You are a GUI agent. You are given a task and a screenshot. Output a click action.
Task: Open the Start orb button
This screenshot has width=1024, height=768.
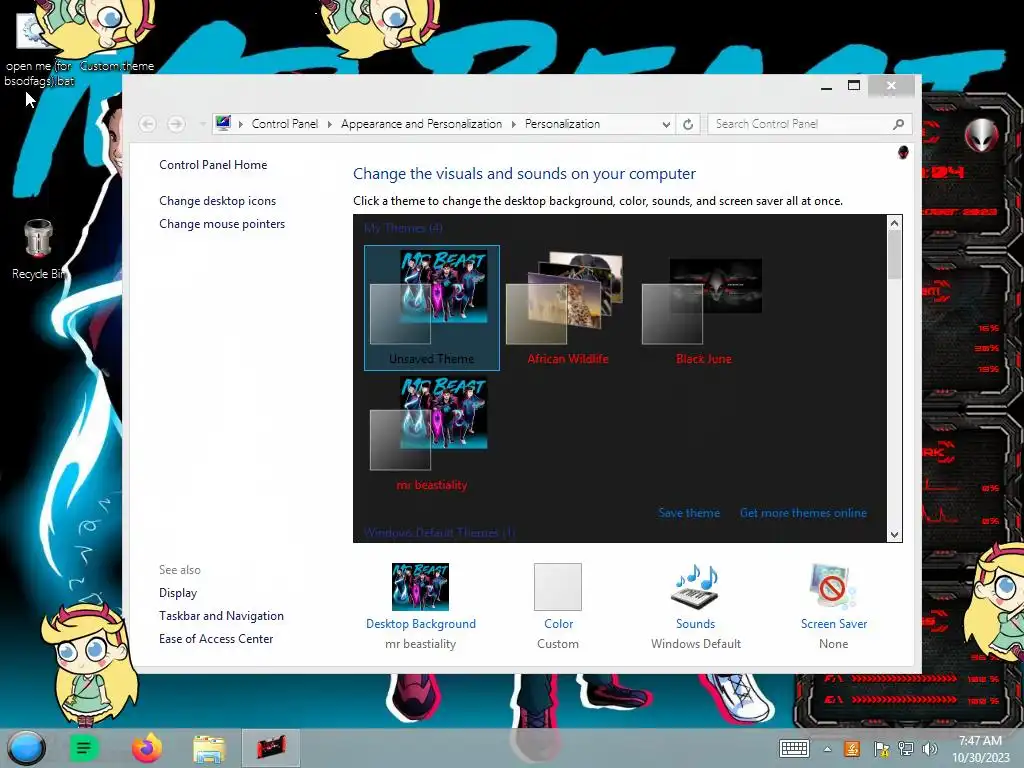[26, 748]
